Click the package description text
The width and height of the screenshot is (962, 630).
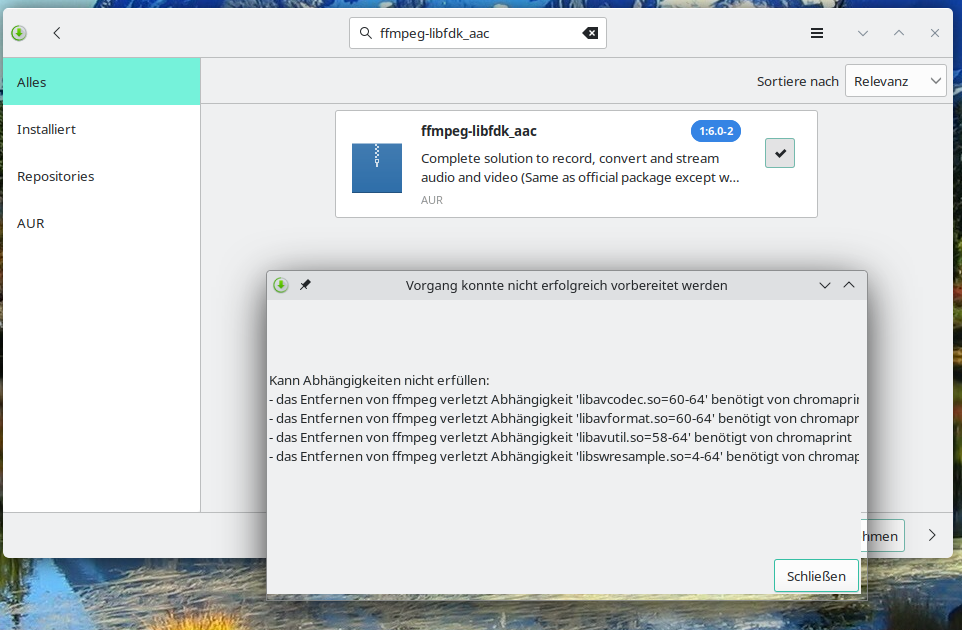click(x=580, y=168)
